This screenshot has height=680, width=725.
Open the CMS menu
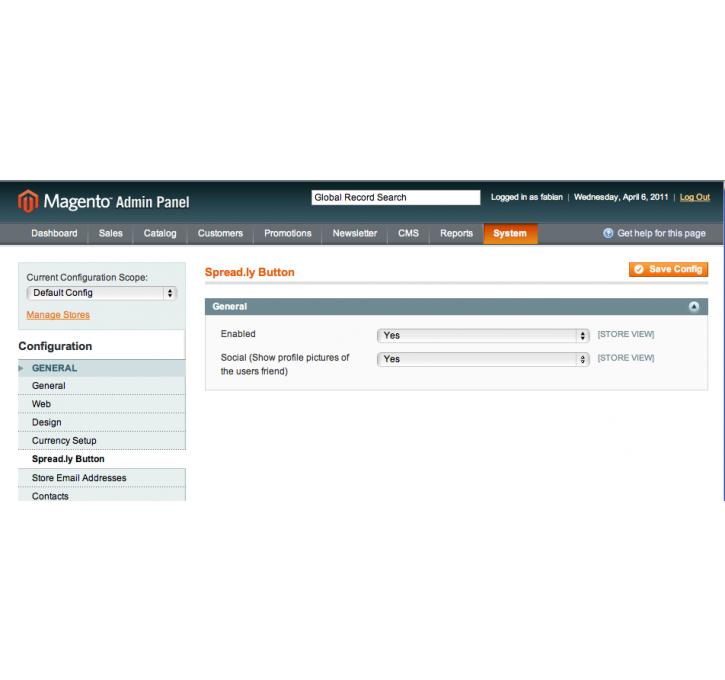(x=408, y=233)
